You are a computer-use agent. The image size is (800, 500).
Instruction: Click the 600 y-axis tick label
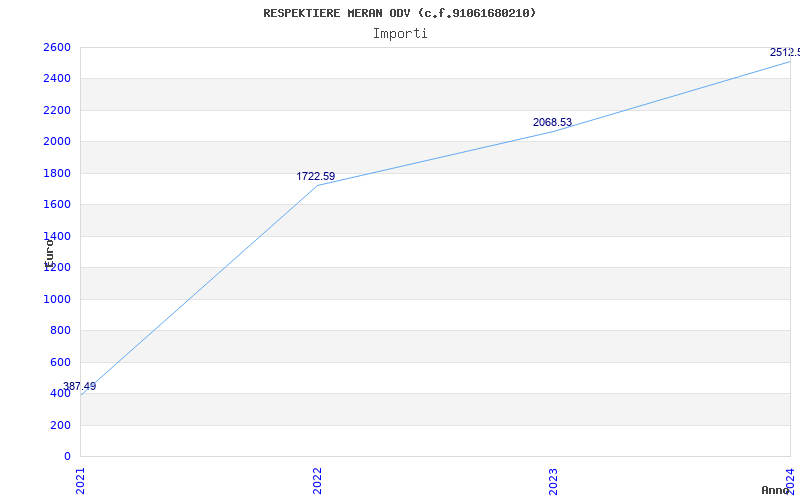tap(60, 362)
